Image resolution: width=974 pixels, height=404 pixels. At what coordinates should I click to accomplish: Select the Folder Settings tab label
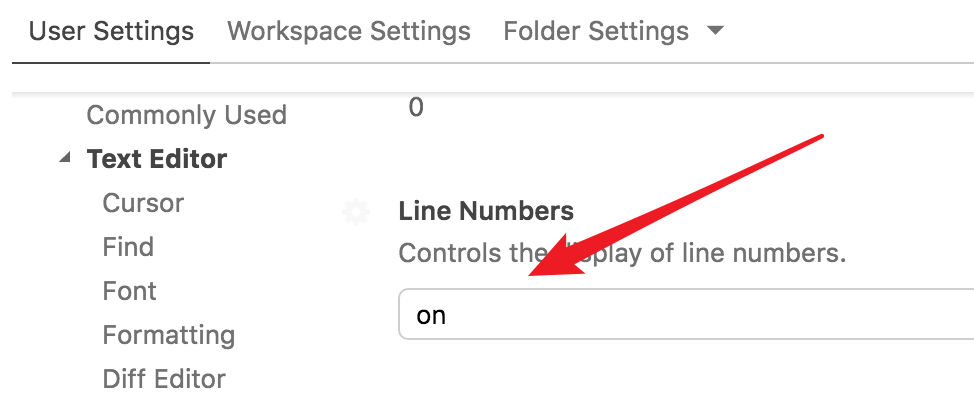(596, 31)
